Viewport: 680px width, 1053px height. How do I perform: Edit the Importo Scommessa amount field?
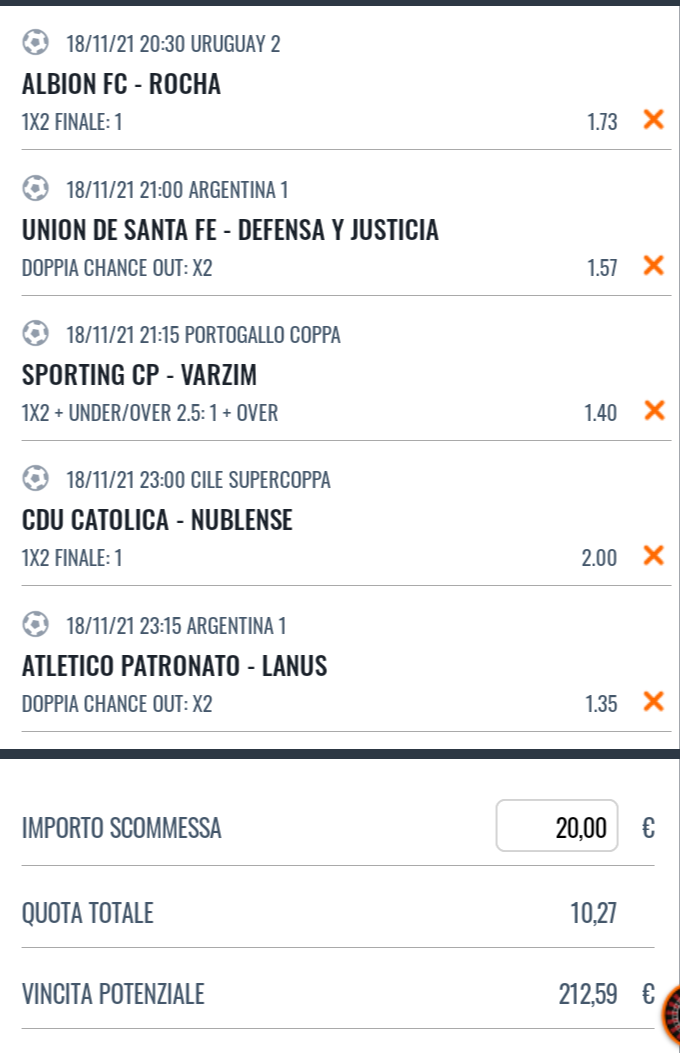(x=556, y=826)
